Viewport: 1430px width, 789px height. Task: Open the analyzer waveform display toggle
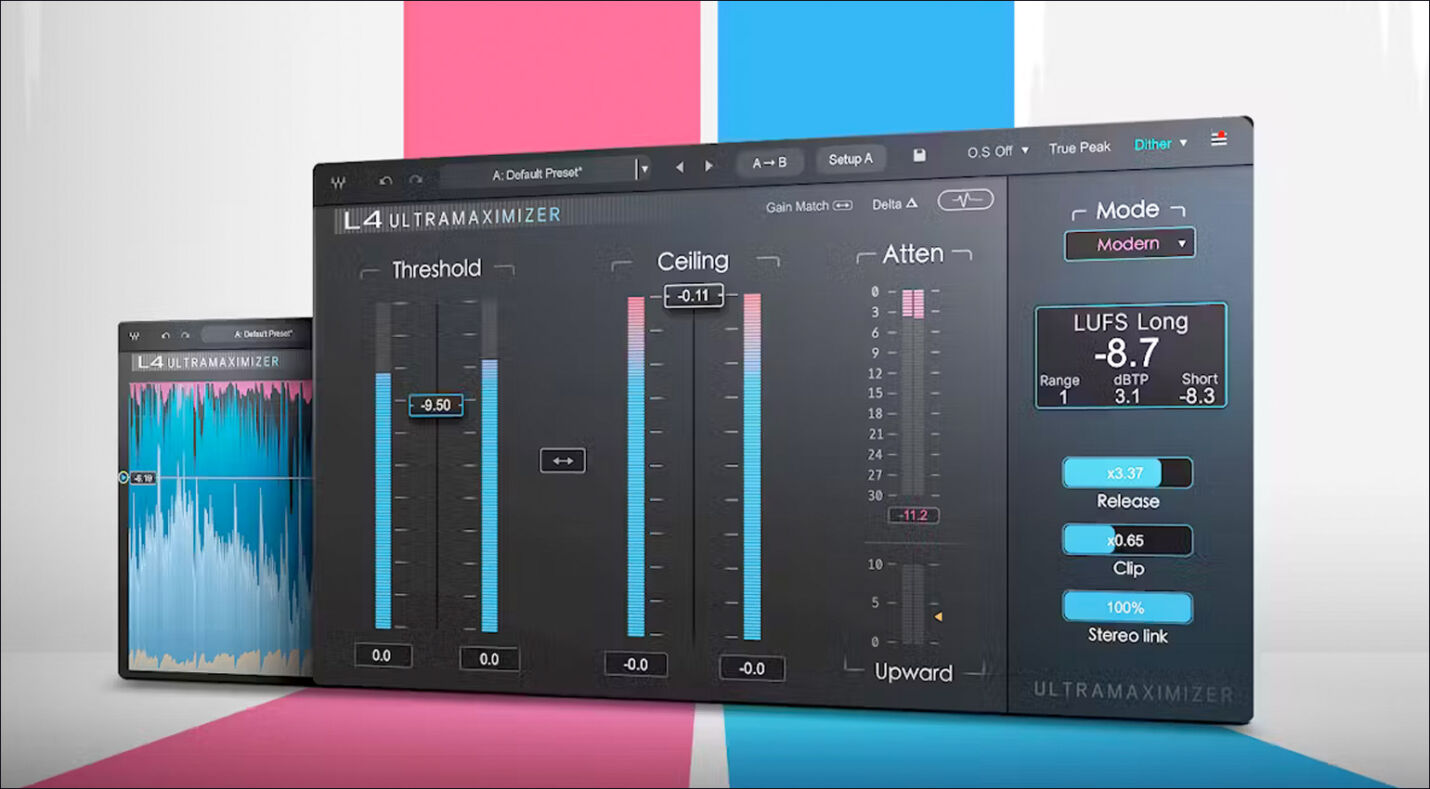tap(965, 199)
